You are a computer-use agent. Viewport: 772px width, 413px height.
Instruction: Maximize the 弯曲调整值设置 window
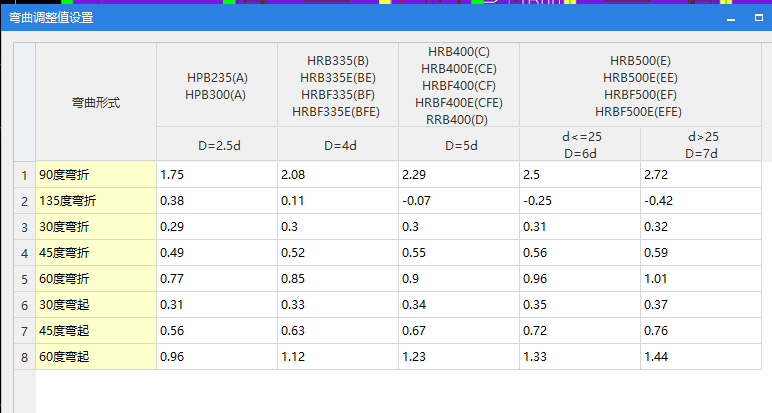click(759, 18)
